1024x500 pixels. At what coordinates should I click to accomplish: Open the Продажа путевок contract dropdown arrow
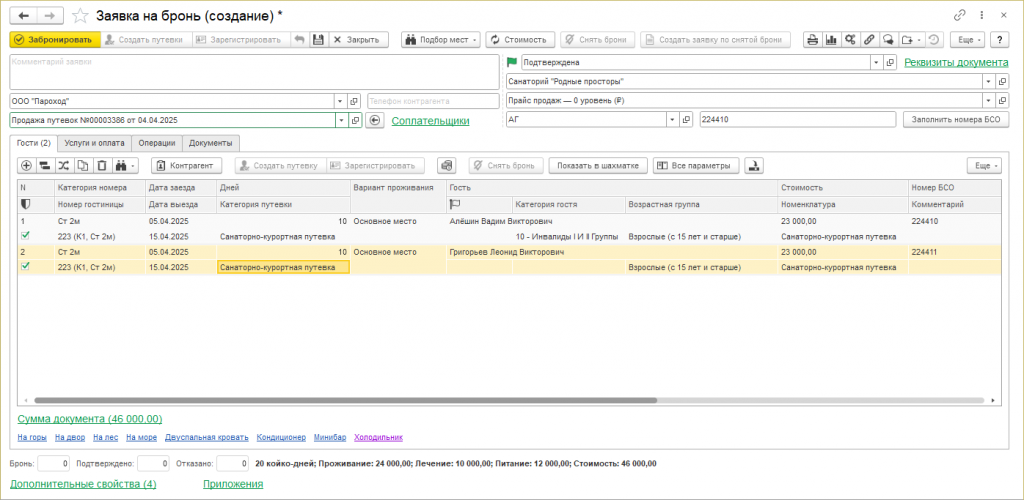point(340,120)
